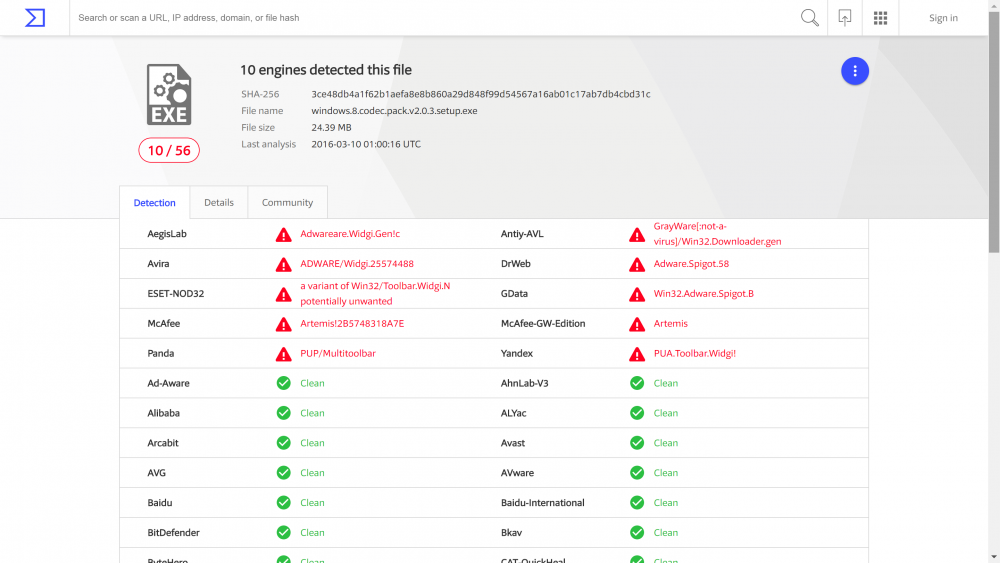Click the magnifying glass search icon
Viewport: 1000px width, 563px height.
[809, 18]
